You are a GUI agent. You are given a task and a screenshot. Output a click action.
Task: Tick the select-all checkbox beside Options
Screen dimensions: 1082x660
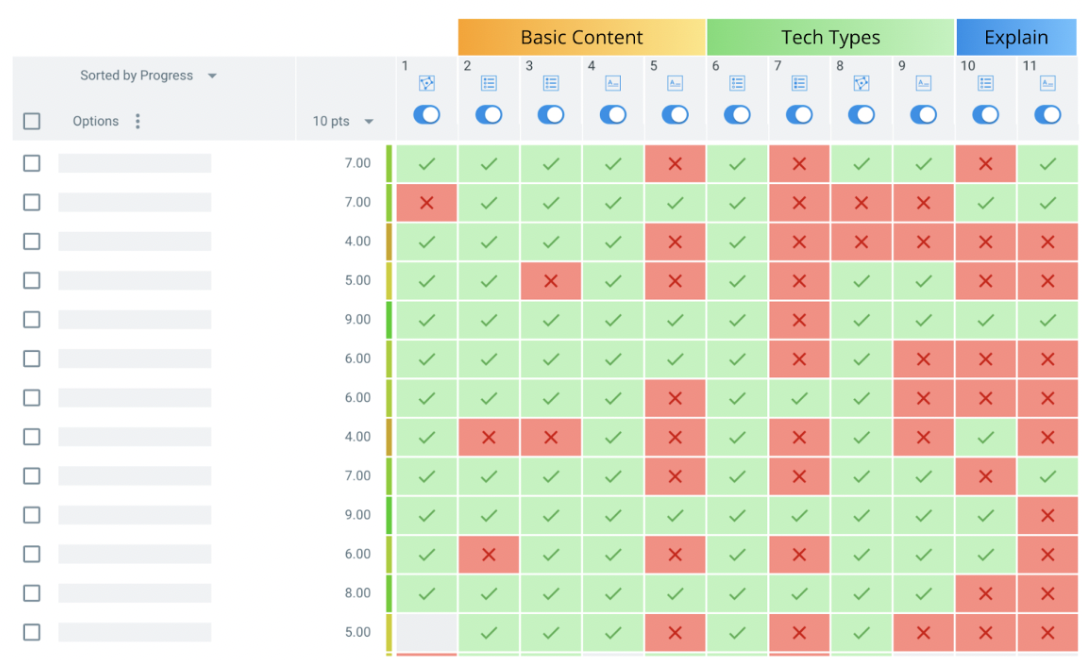32,121
